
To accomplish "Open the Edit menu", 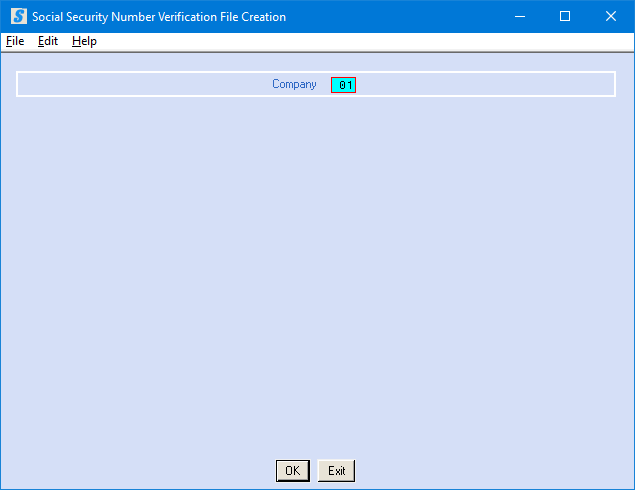I will coord(48,41).
